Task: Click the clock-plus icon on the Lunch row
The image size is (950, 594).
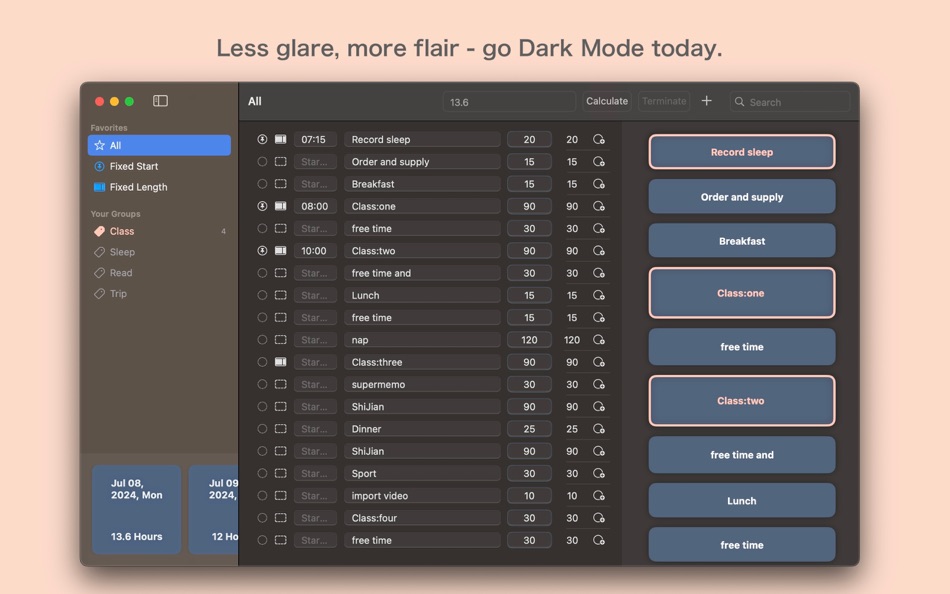Action: (x=598, y=295)
